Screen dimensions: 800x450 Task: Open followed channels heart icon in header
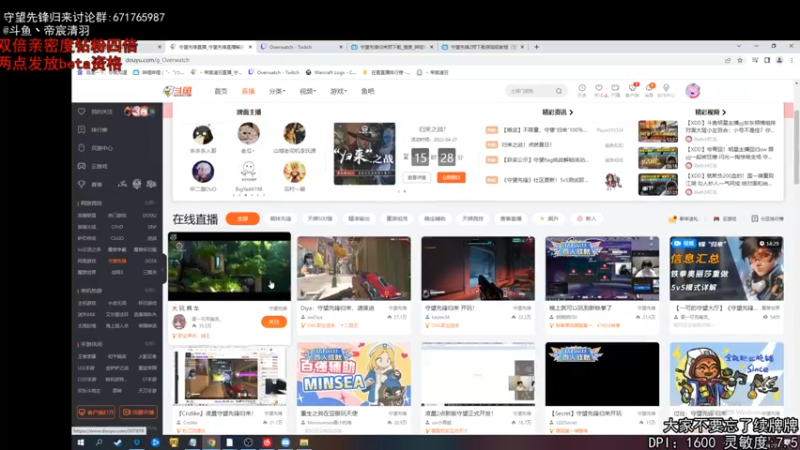click(599, 88)
